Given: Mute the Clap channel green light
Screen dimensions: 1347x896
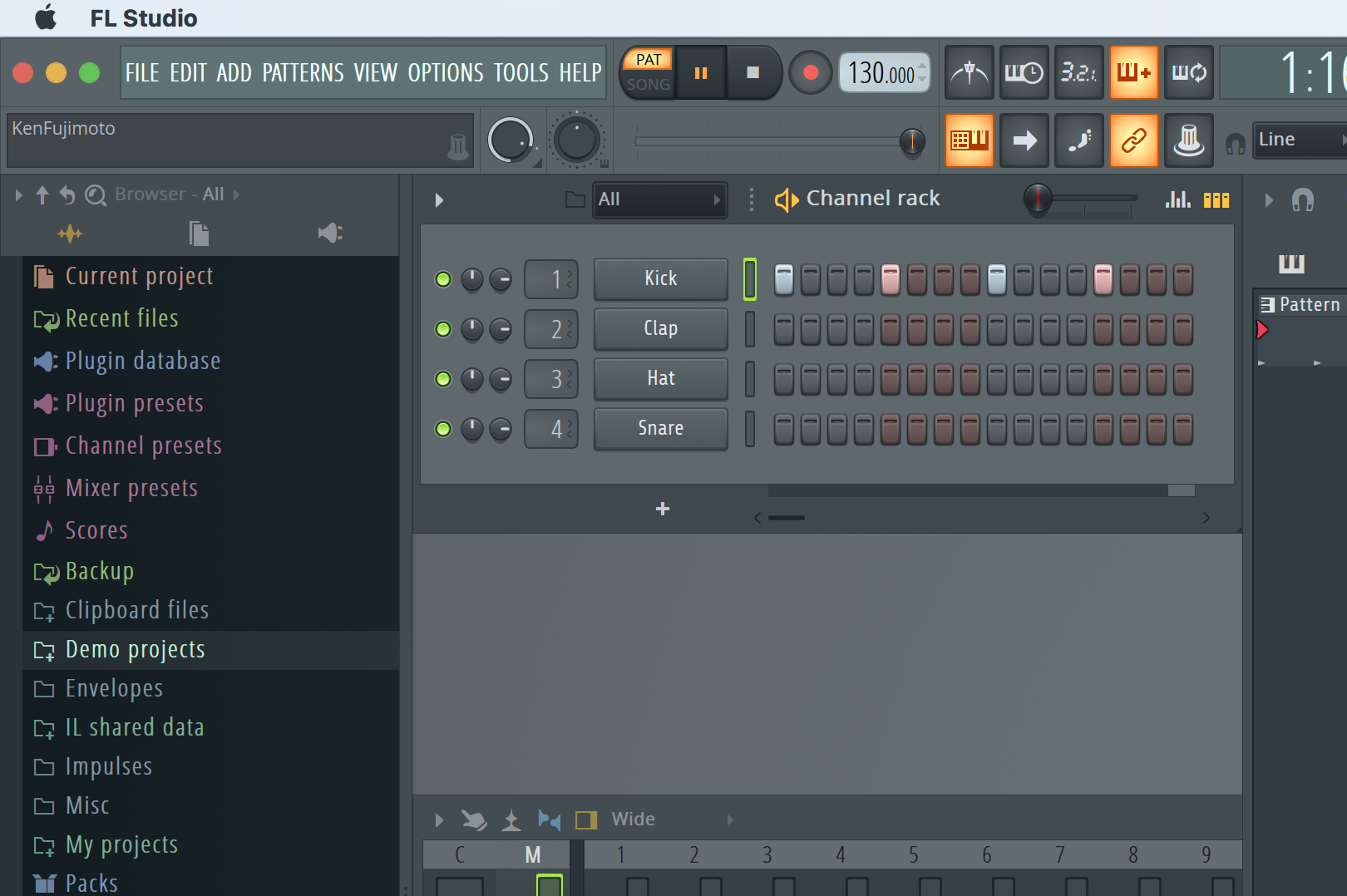Looking at the screenshot, I should (443, 329).
